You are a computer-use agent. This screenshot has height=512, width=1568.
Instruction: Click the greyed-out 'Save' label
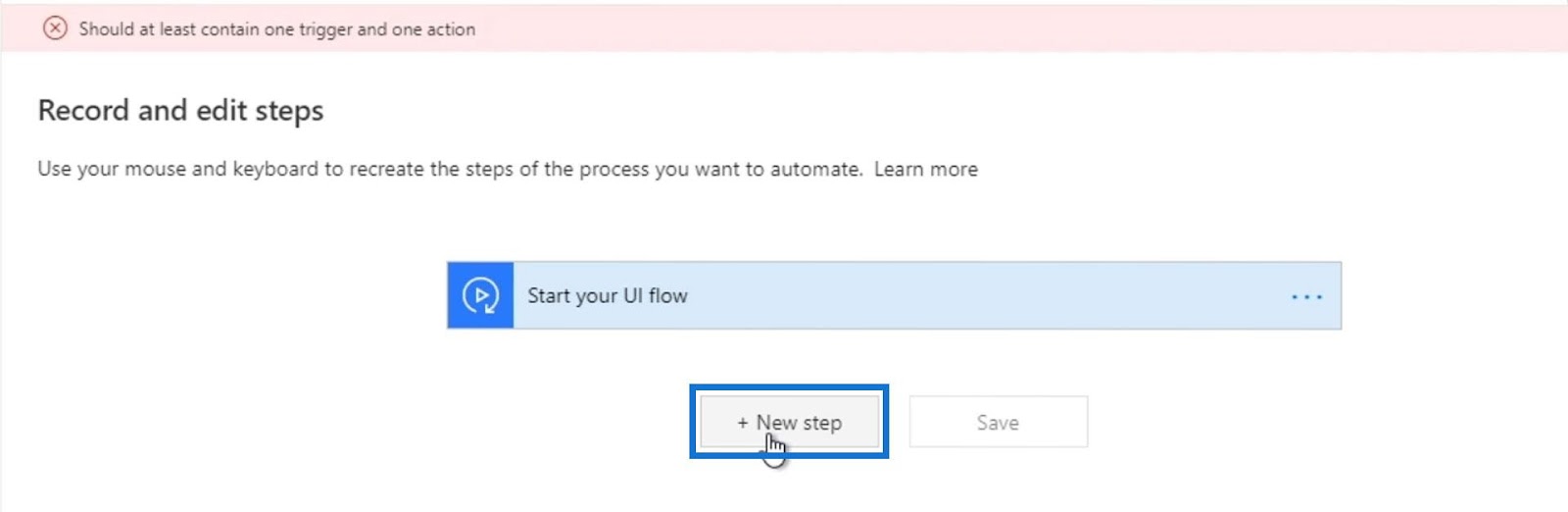998,423
